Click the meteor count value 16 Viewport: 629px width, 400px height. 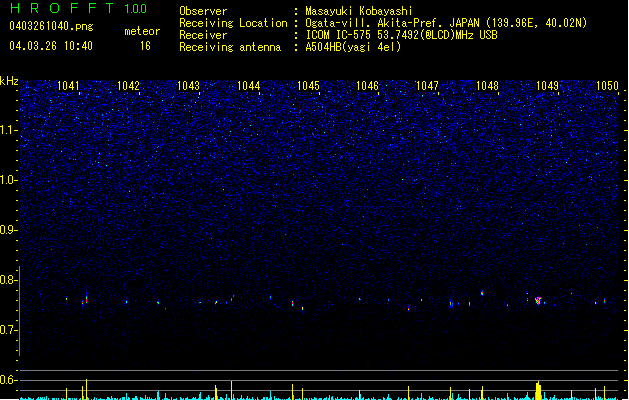(x=145, y=46)
